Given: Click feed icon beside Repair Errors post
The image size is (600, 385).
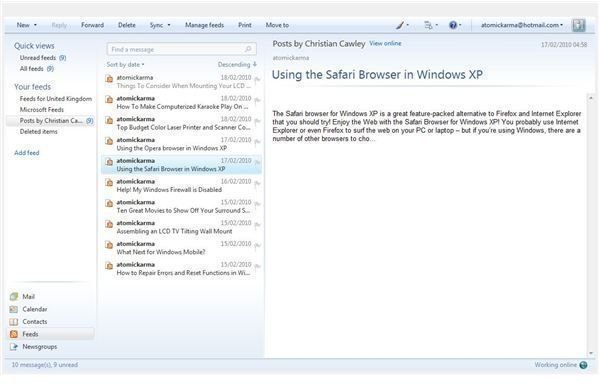Looking at the screenshot, I should coord(109,266).
